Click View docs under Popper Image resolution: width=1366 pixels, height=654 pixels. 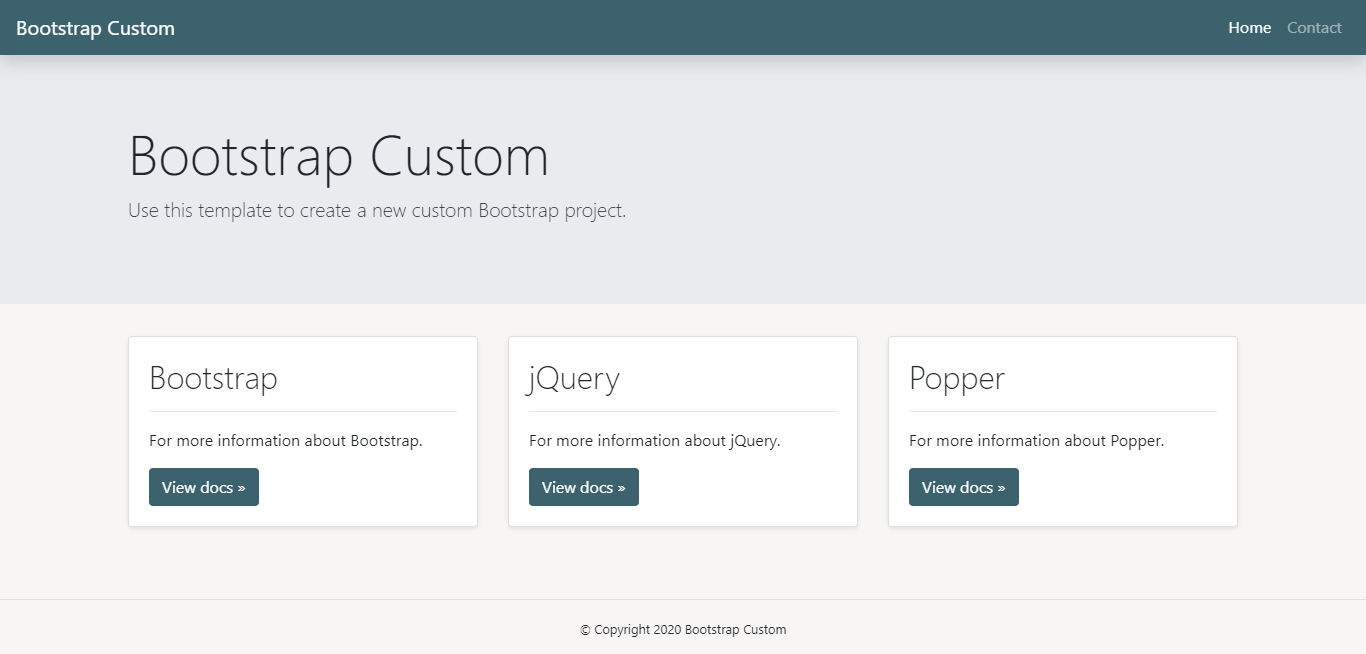click(963, 487)
